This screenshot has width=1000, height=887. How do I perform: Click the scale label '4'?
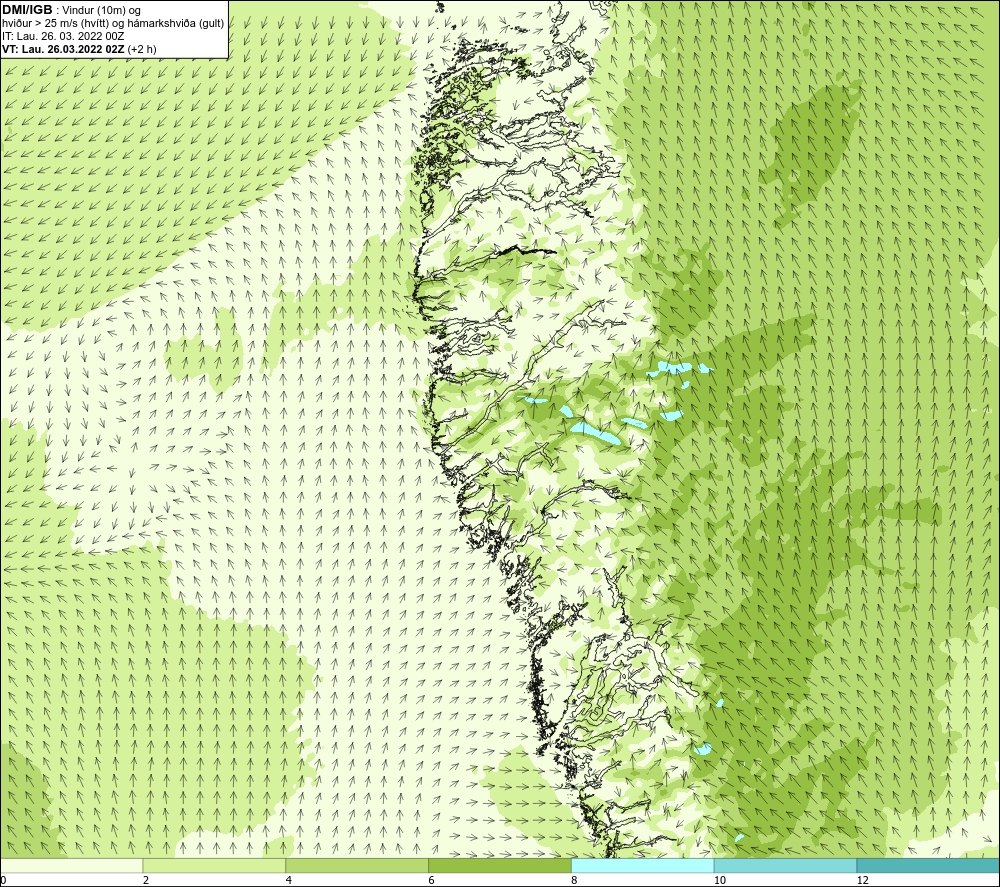pos(289,881)
